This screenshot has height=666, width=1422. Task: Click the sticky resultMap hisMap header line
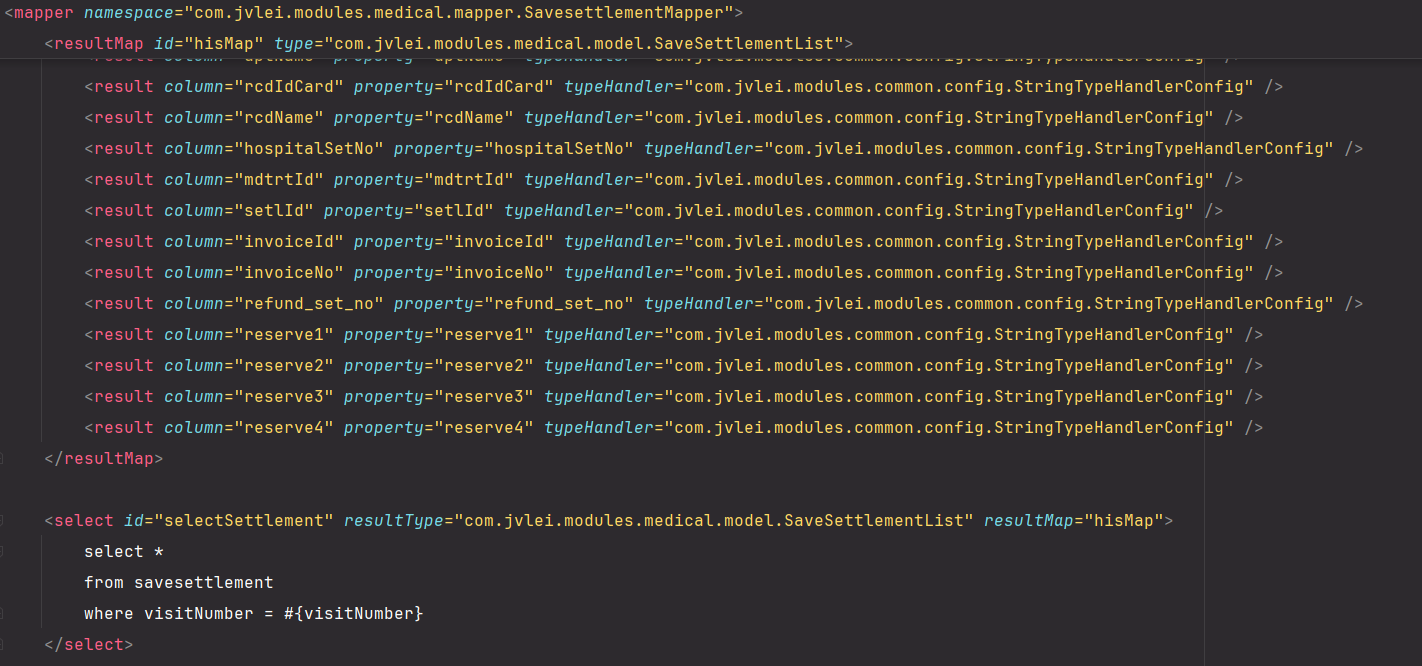click(x=448, y=44)
